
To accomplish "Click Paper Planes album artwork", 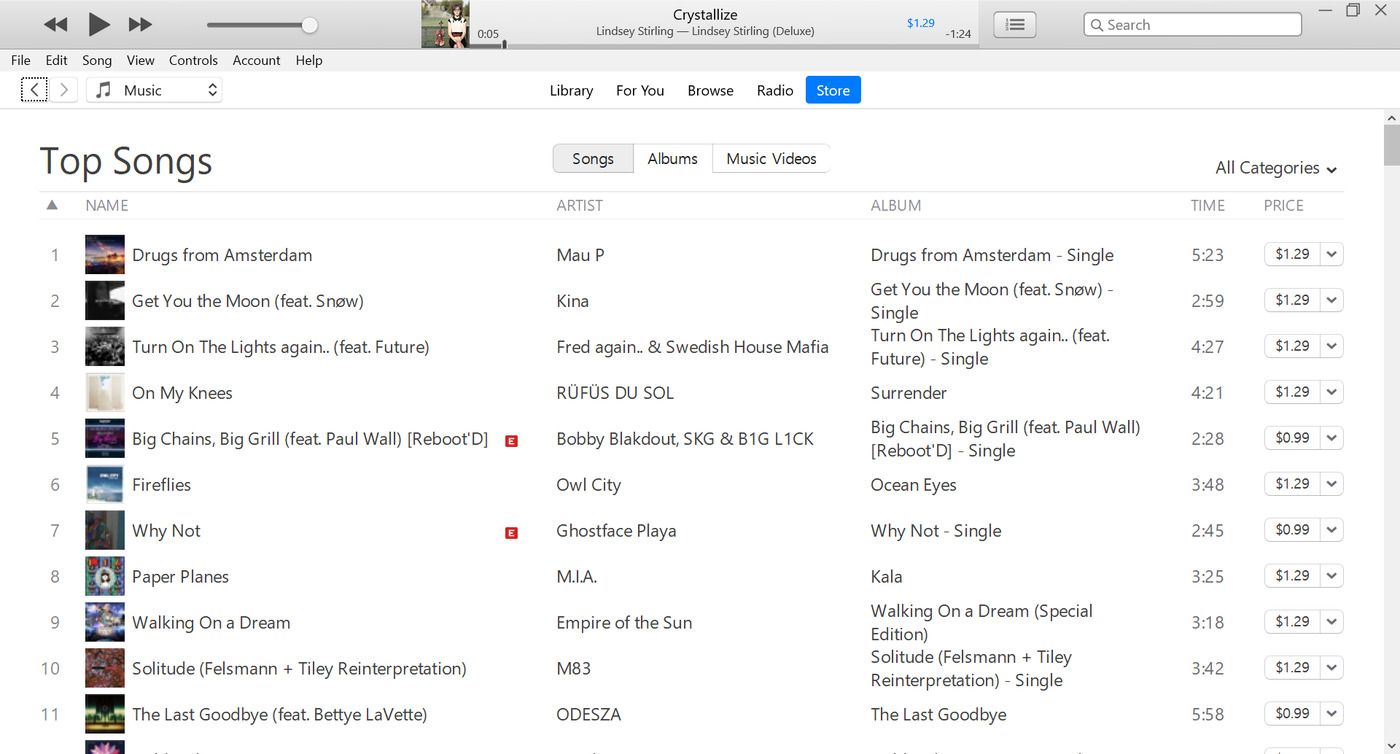I will (x=105, y=577).
